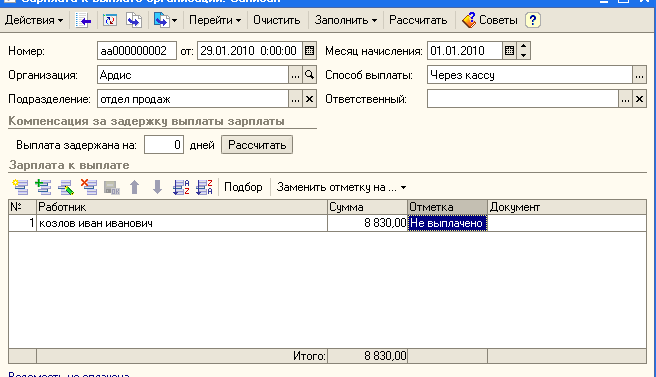Click the Документ column header

click(x=567, y=207)
